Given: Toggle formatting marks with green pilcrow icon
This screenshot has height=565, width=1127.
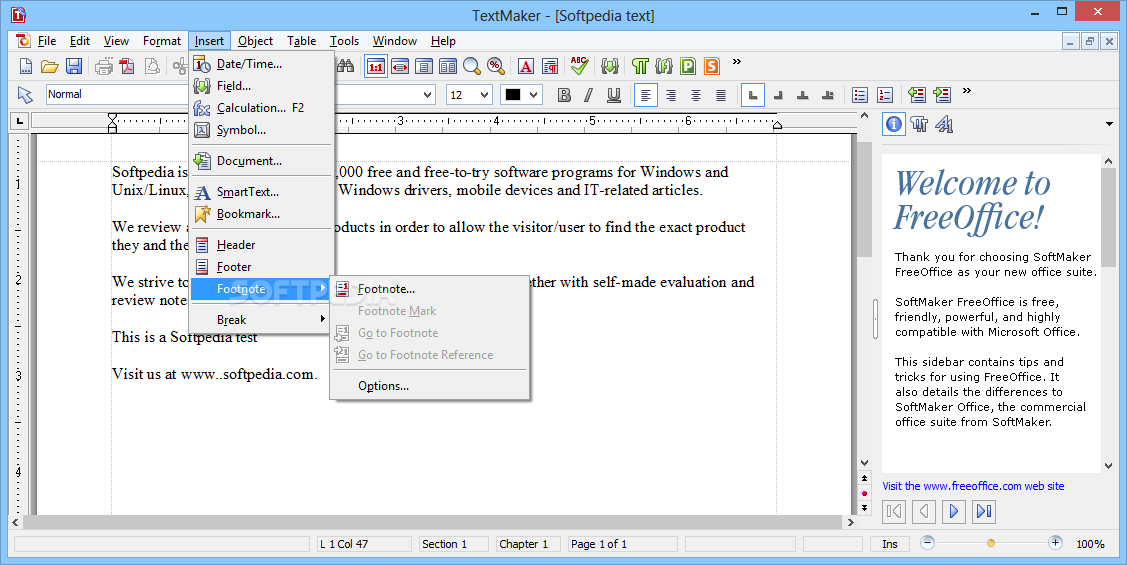Looking at the screenshot, I should click(x=640, y=67).
